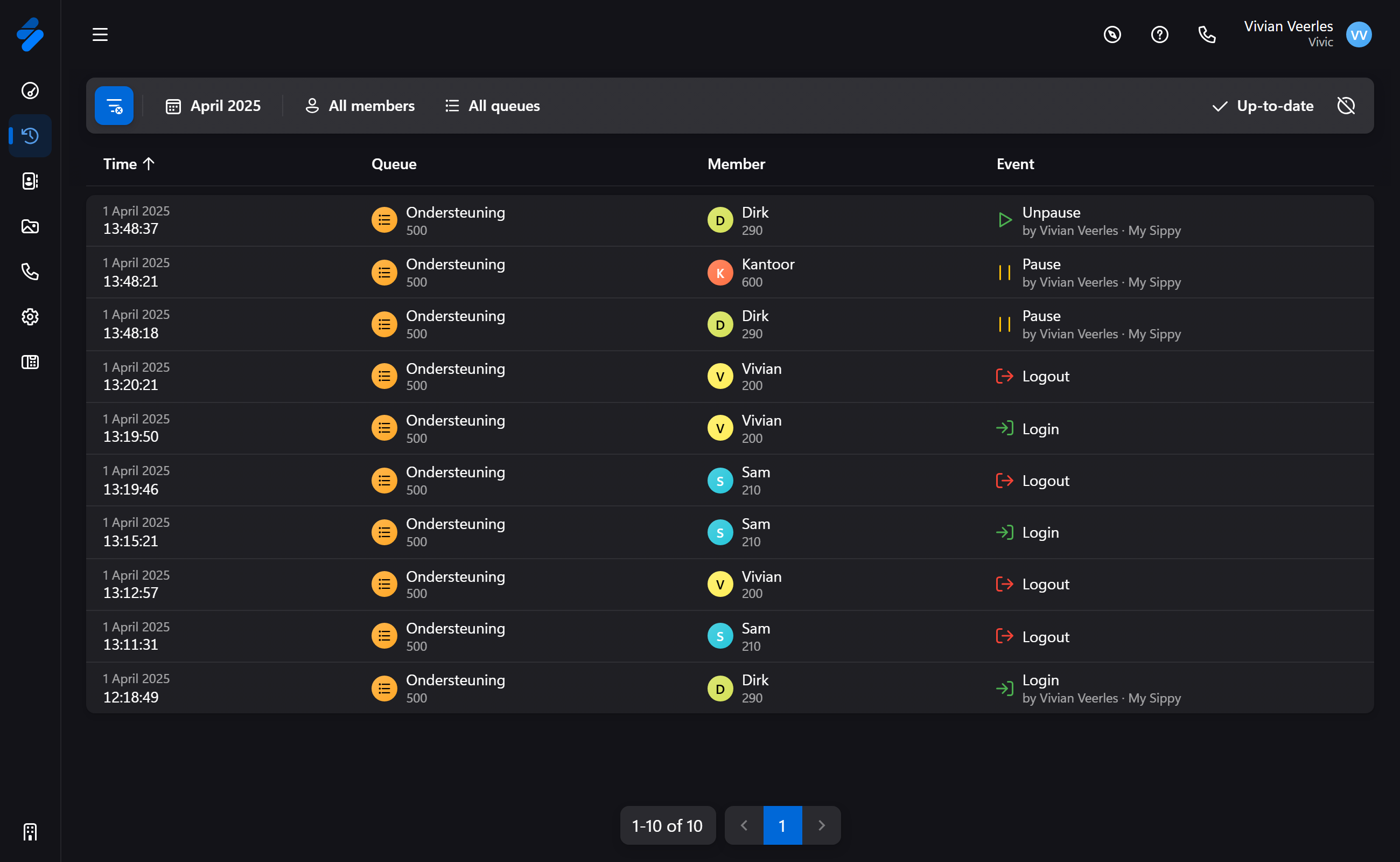Open the organization building icon
Viewport: 1400px width, 862px height.
point(30,832)
